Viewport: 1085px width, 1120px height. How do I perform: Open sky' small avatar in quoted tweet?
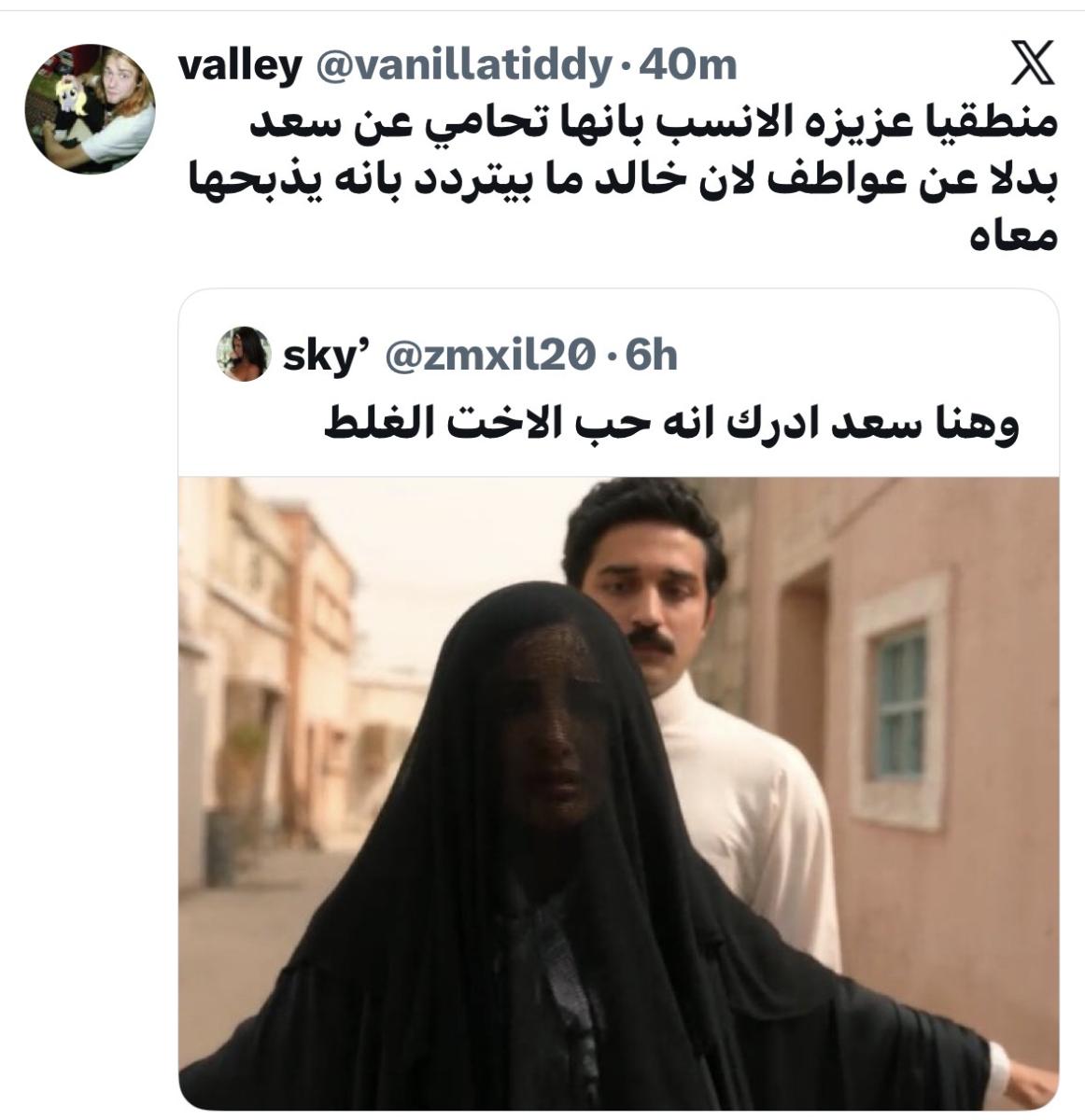(x=244, y=354)
